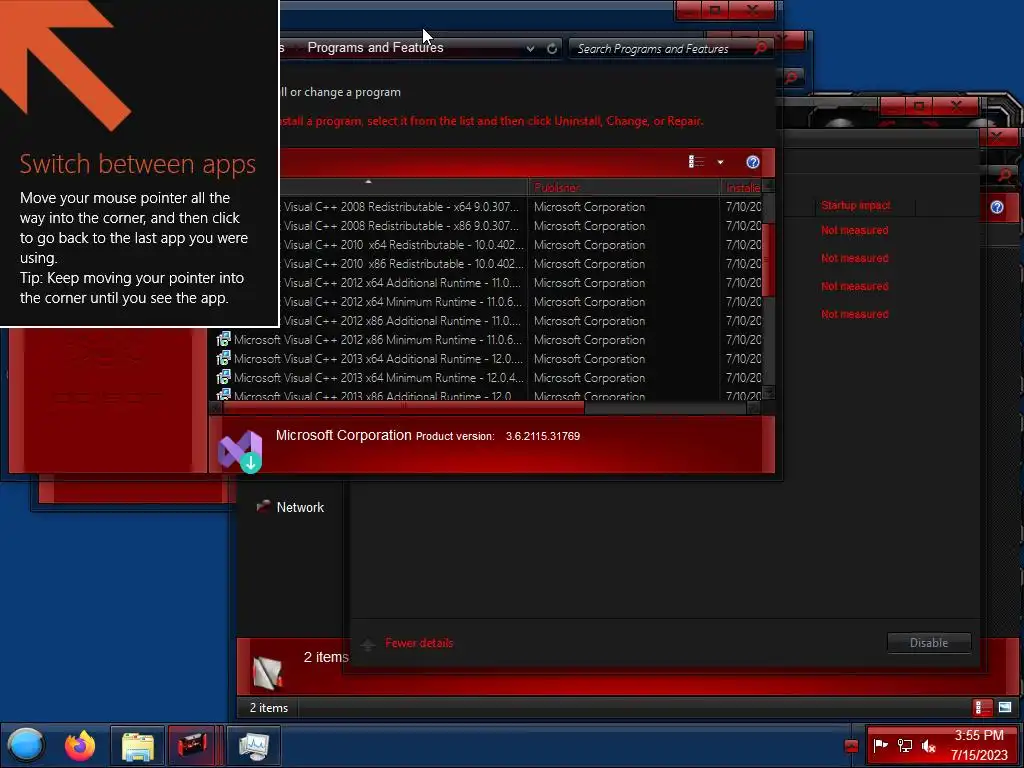
Task: Click Fewer details in Task Manager
Action: click(419, 643)
